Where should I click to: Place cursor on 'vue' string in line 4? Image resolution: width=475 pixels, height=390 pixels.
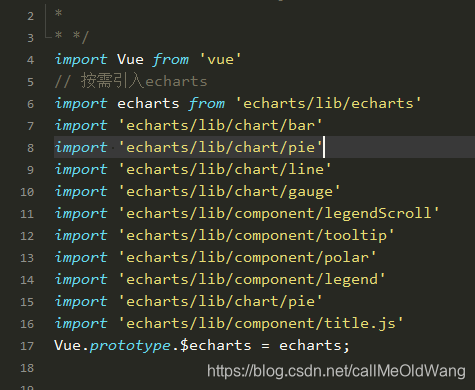220,60
